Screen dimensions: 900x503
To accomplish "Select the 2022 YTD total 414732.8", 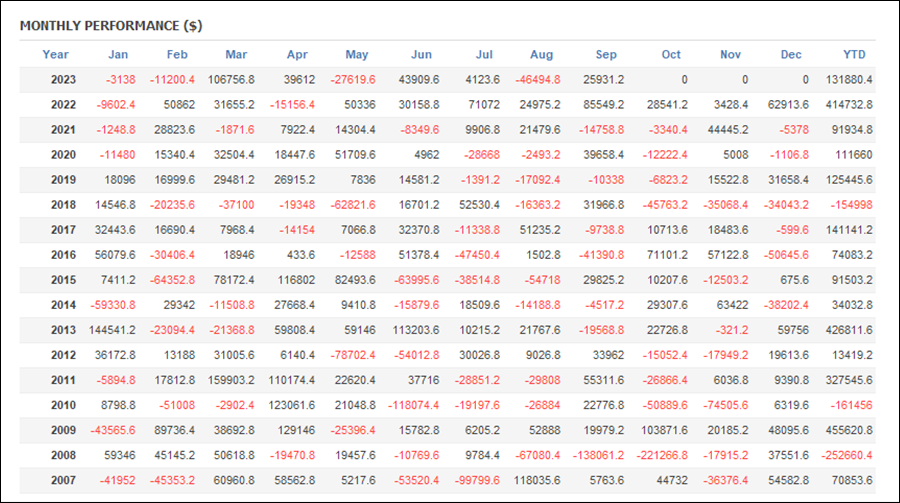I will coord(849,105).
